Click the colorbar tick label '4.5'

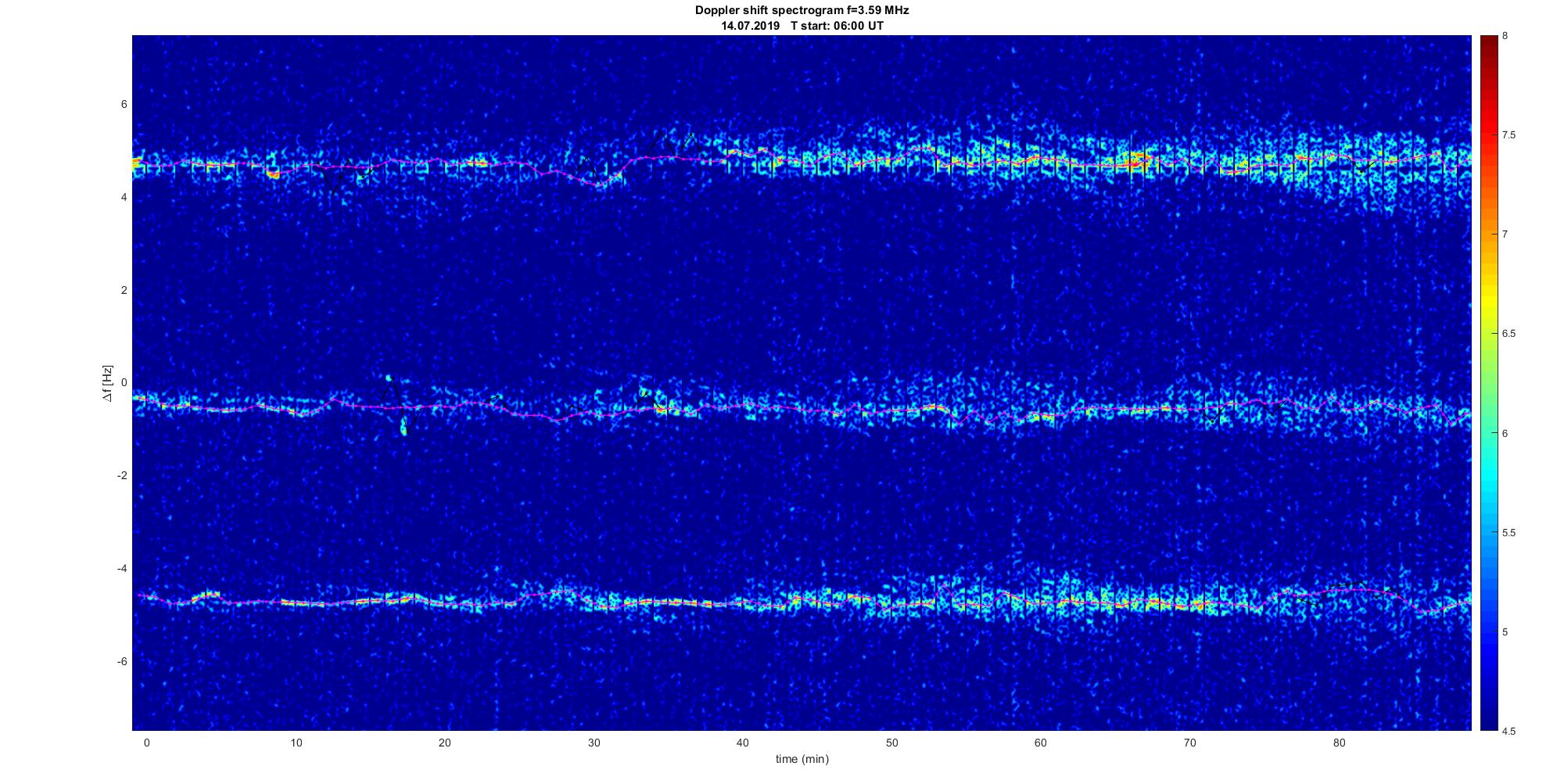tap(1508, 732)
